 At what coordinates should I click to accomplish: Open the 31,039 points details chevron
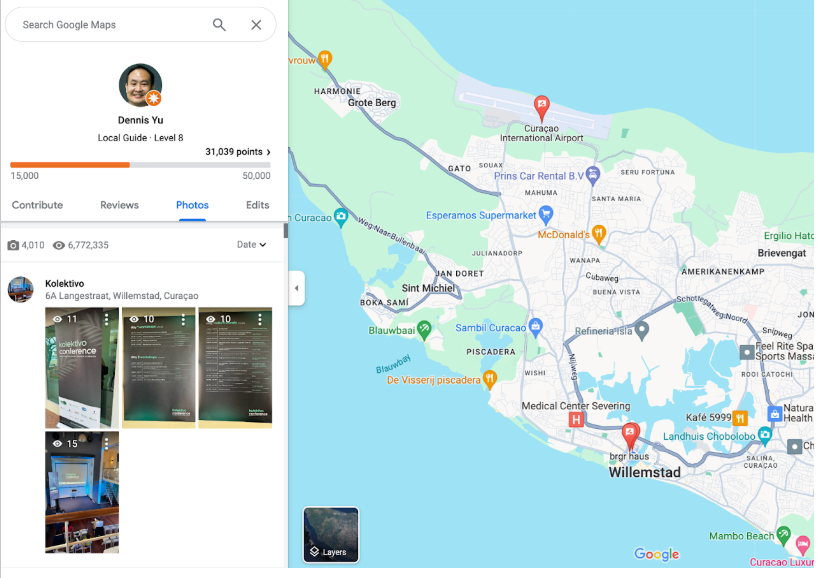[x=269, y=152]
